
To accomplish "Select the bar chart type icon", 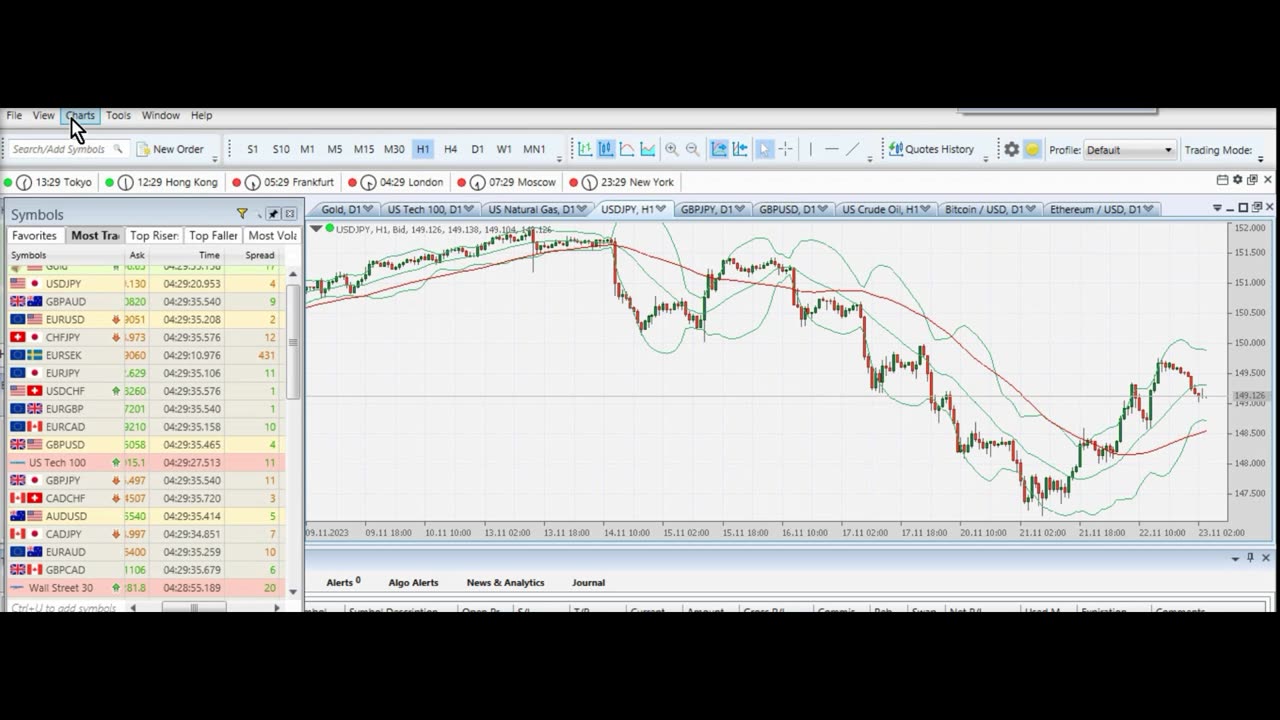I will [x=585, y=149].
